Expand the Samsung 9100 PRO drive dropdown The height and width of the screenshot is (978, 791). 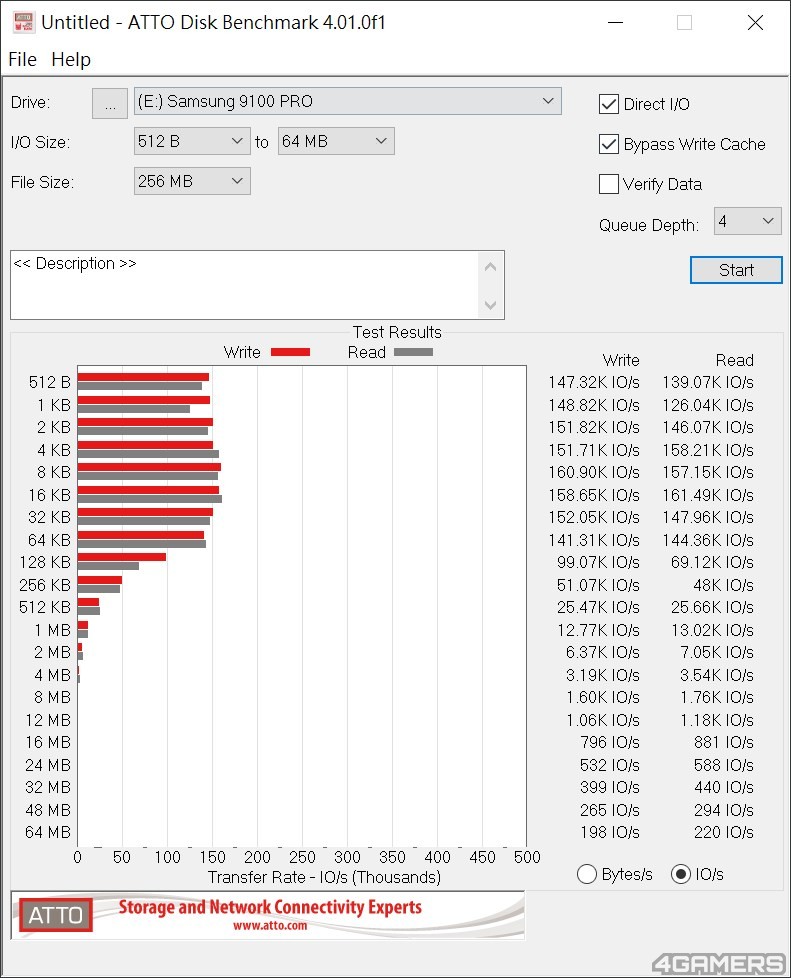coord(347,101)
